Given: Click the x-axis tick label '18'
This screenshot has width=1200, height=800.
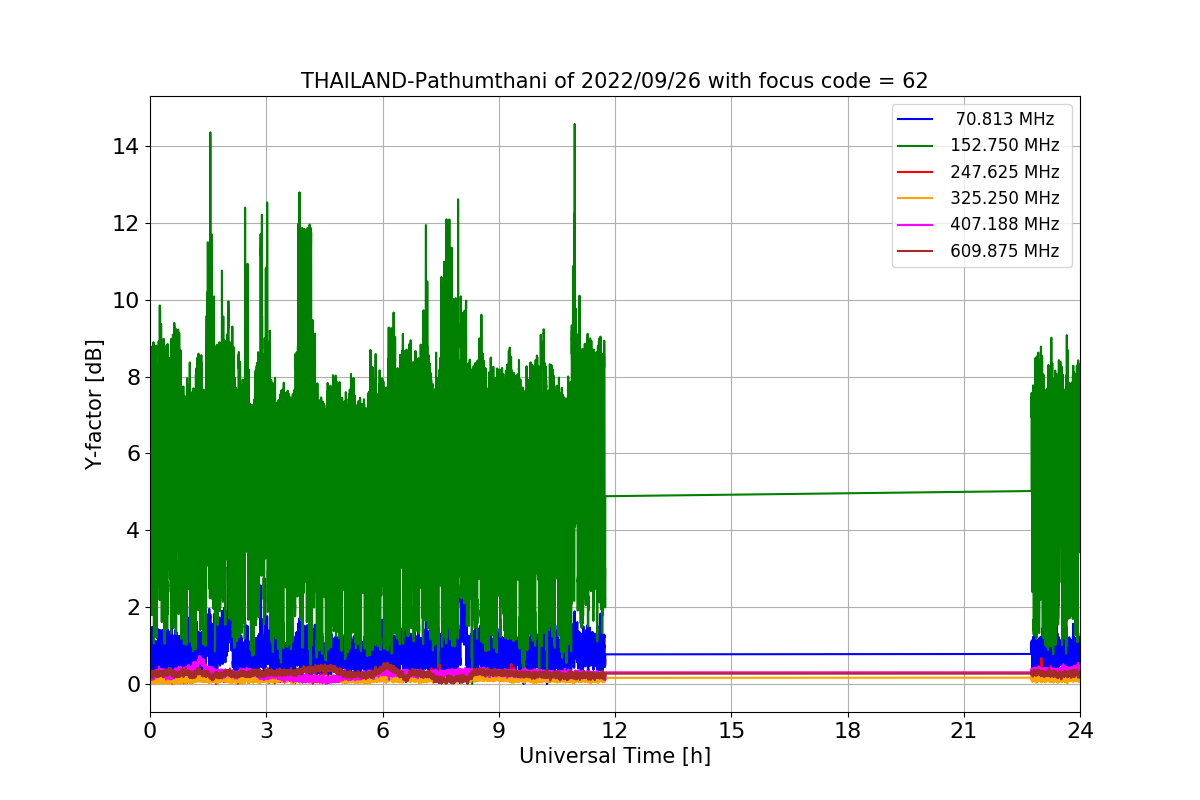Looking at the screenshot, I should click(847, 730).
